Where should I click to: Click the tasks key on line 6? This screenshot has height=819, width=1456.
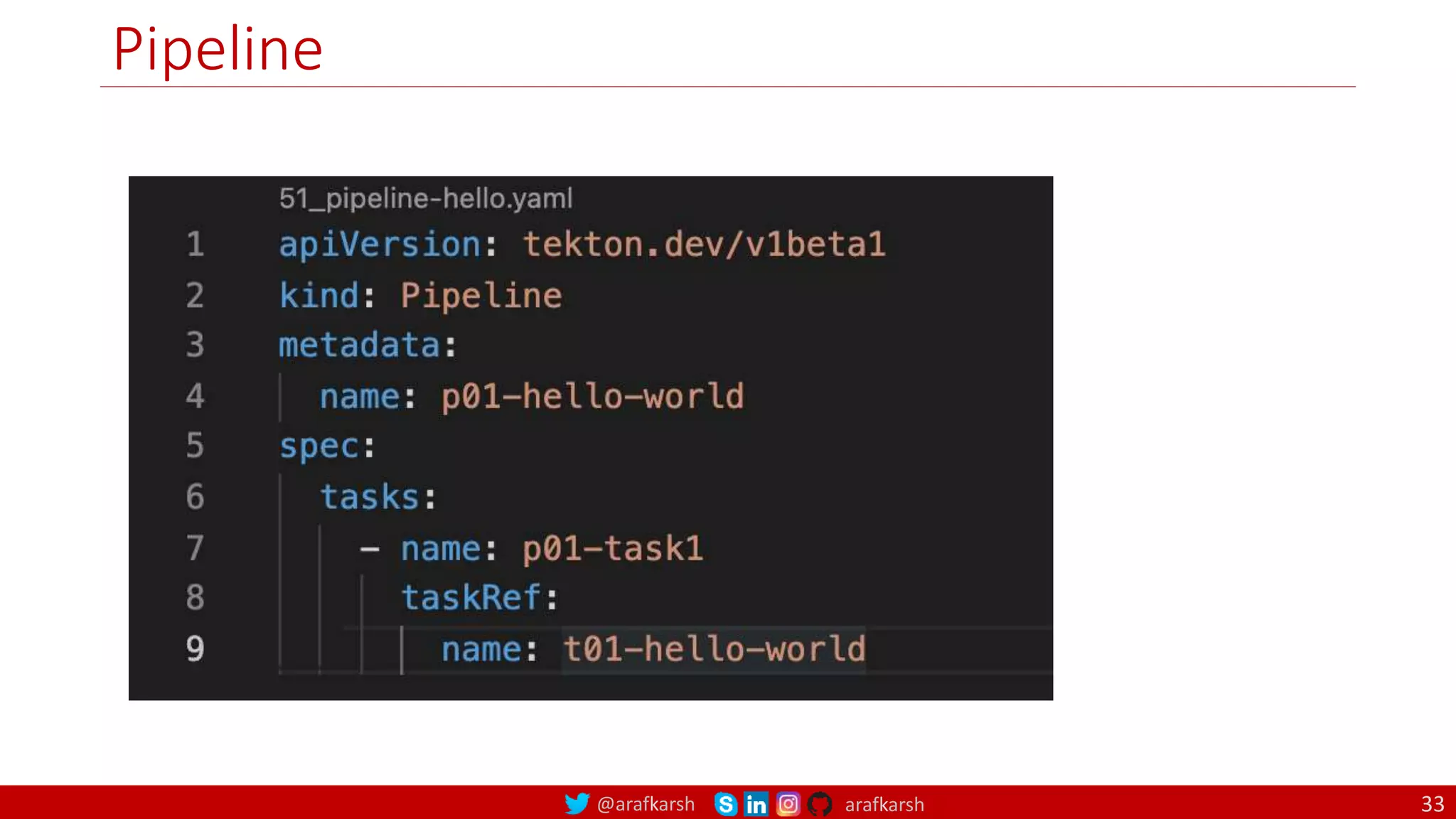[370, 497]
